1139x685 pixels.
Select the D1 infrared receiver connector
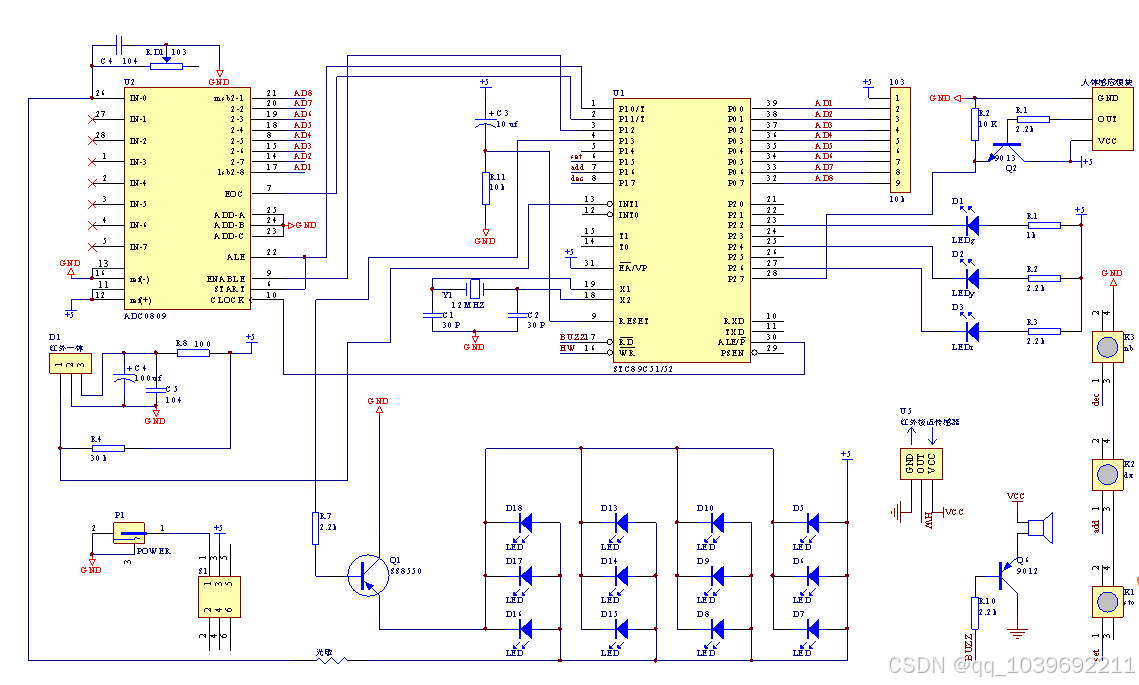coord(70,363)
